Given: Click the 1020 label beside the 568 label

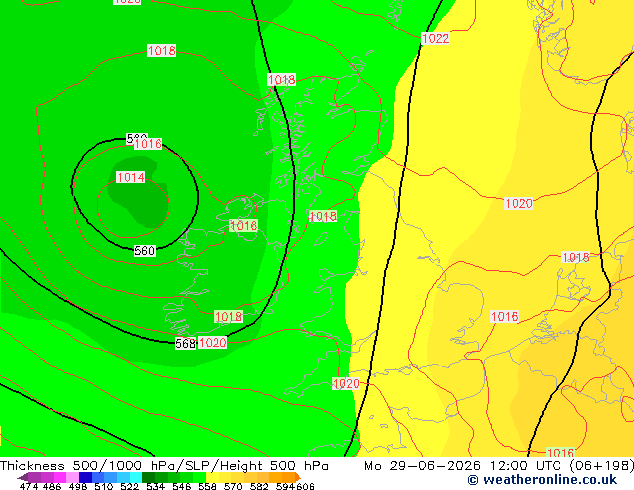Looking at the screenshot, I should (x=212, y=342).
